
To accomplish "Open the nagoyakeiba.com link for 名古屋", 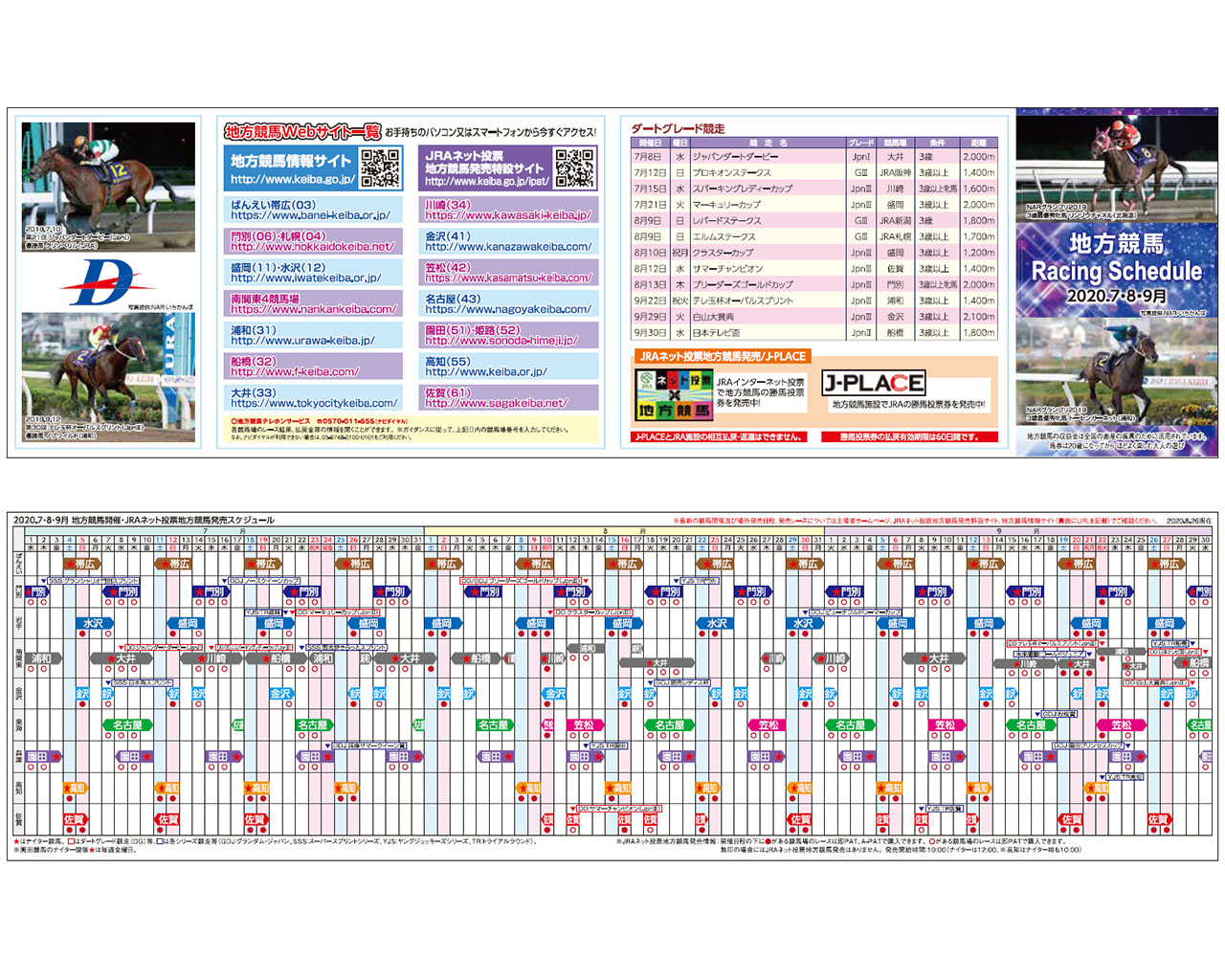I will pos(508,309).
